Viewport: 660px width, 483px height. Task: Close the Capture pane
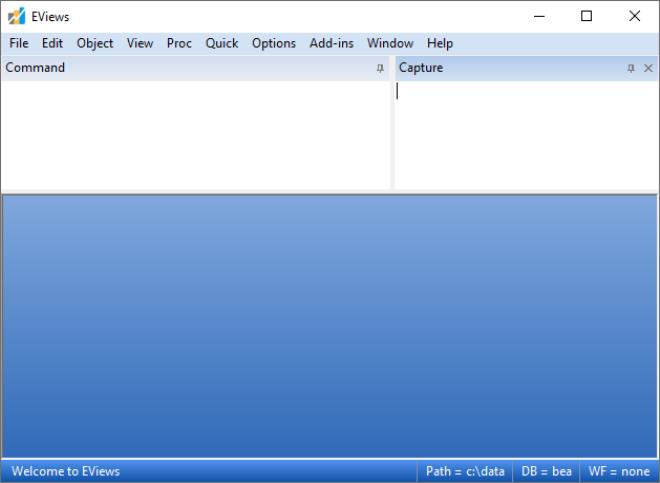pyautogui.click(x=648, y=68)
